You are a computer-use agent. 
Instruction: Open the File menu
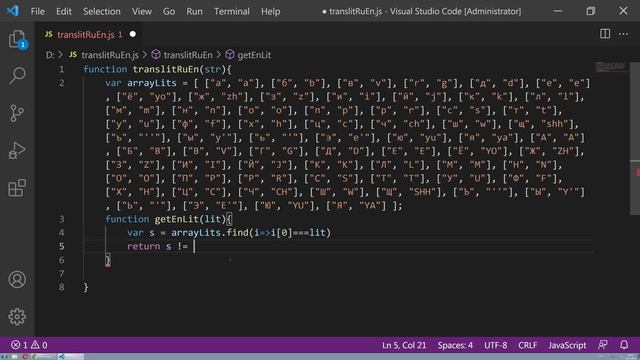[x=38, y=11]
